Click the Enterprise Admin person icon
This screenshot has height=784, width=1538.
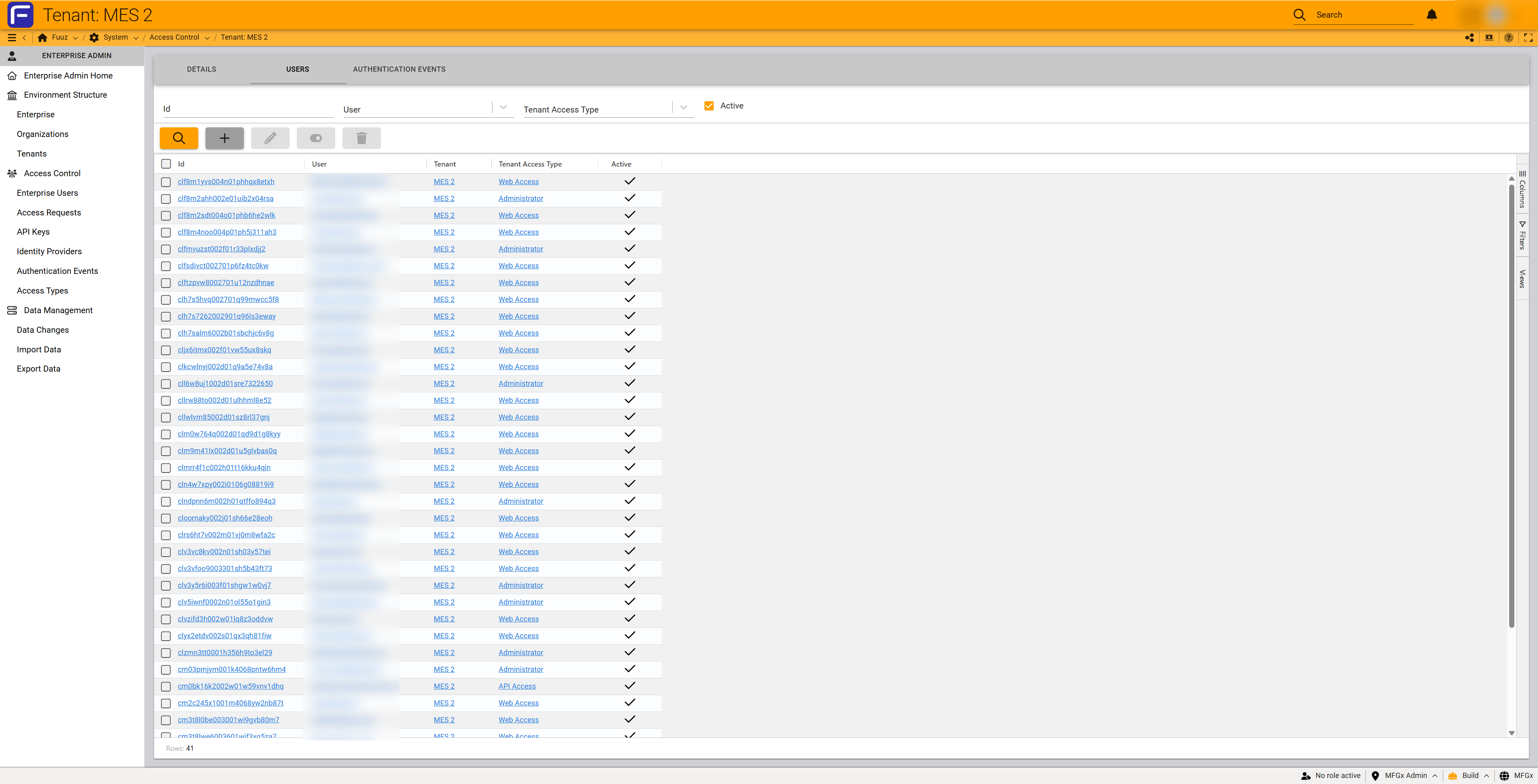click(12, 56)
